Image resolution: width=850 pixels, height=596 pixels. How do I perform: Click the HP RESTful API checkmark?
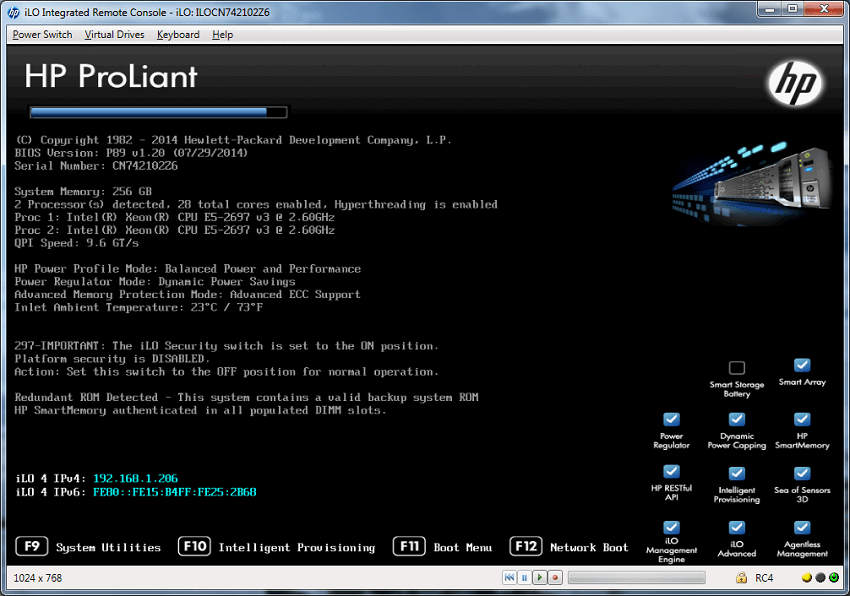671,471
